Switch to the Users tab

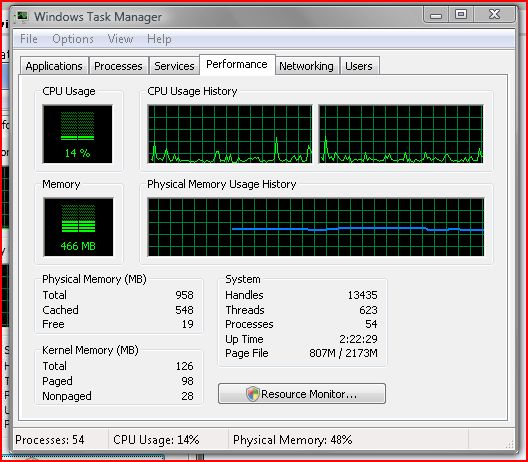point(359,66)
